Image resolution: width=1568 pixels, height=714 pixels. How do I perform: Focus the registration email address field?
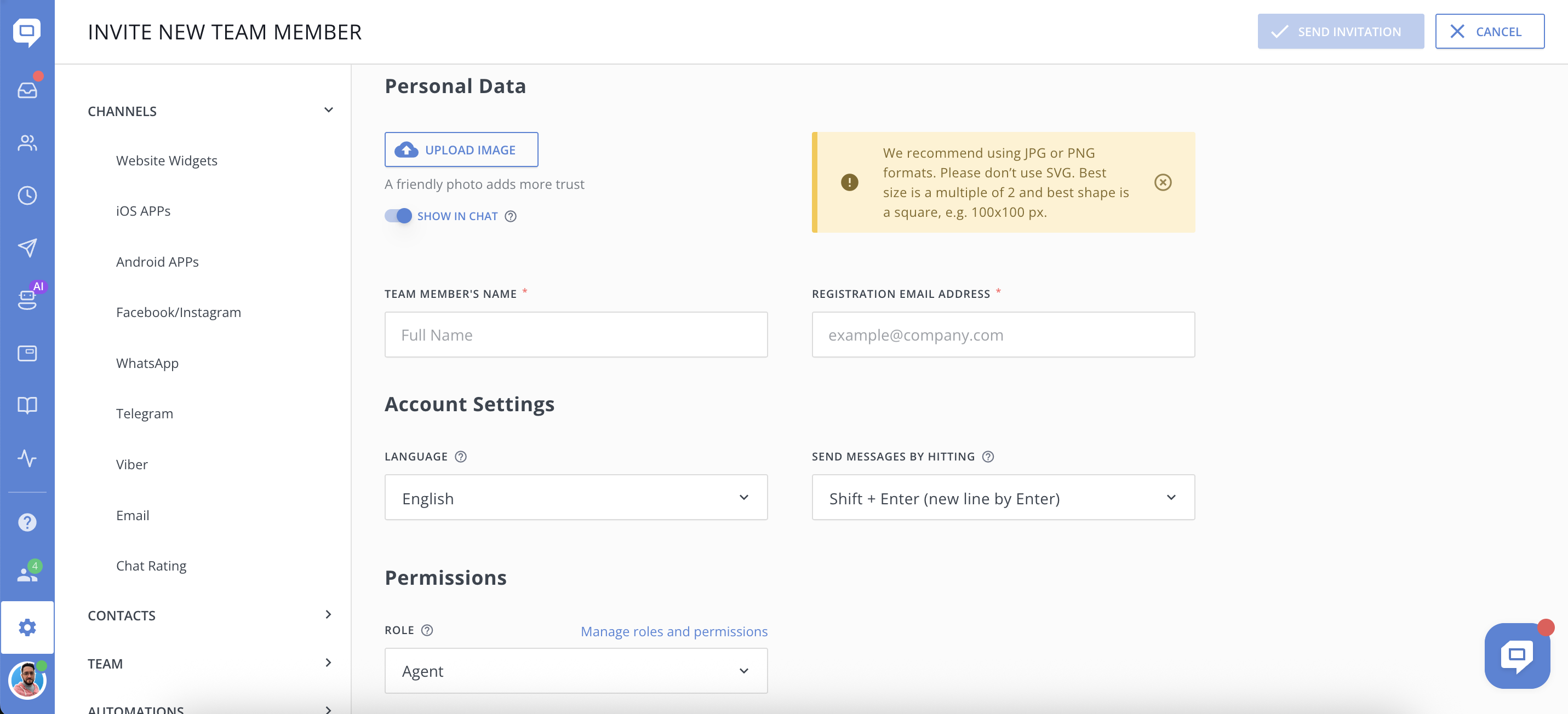tap(1003, 335)
